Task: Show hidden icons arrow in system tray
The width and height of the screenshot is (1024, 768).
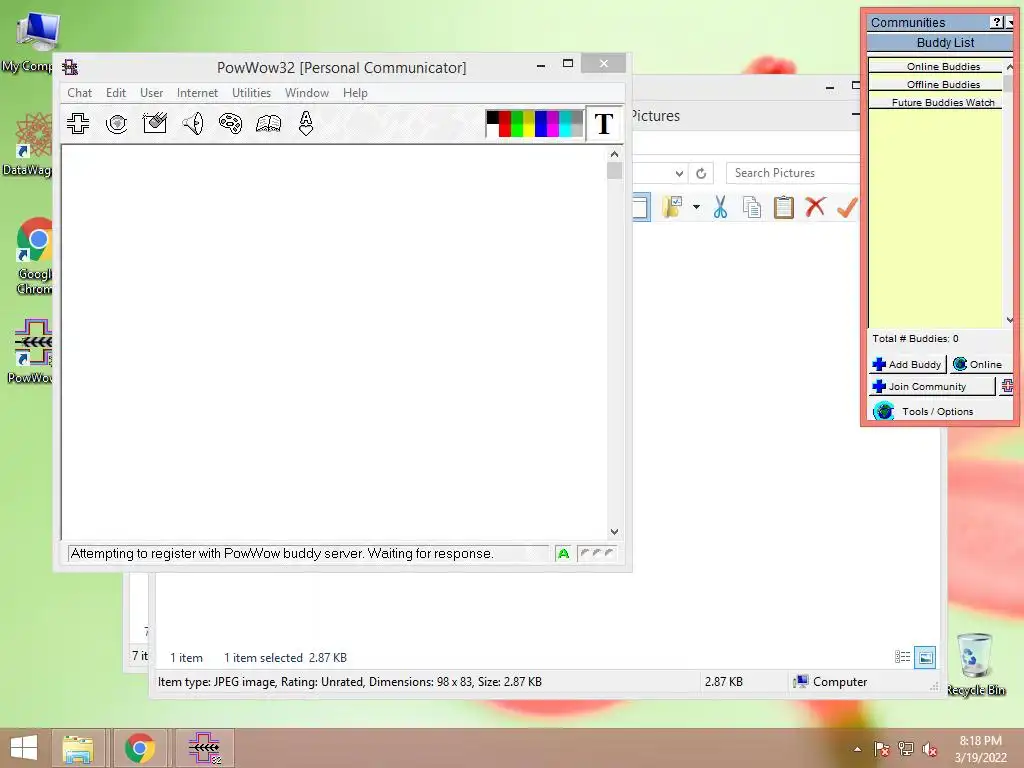Action: tap(857, 749)
